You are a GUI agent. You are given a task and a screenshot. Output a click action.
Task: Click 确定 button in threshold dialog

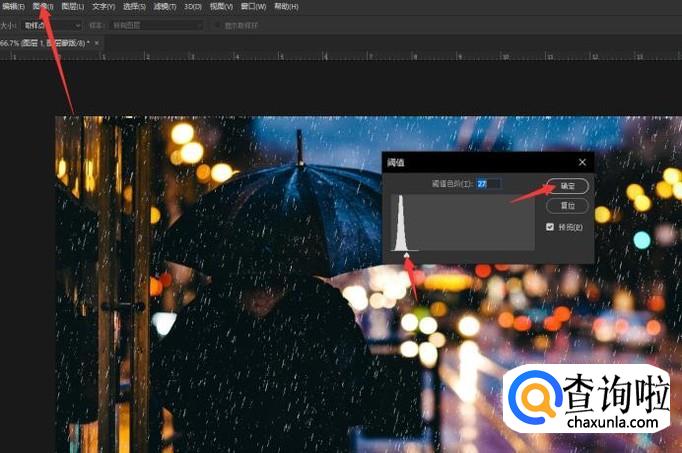pyautogui.click(x=567, y=185)
